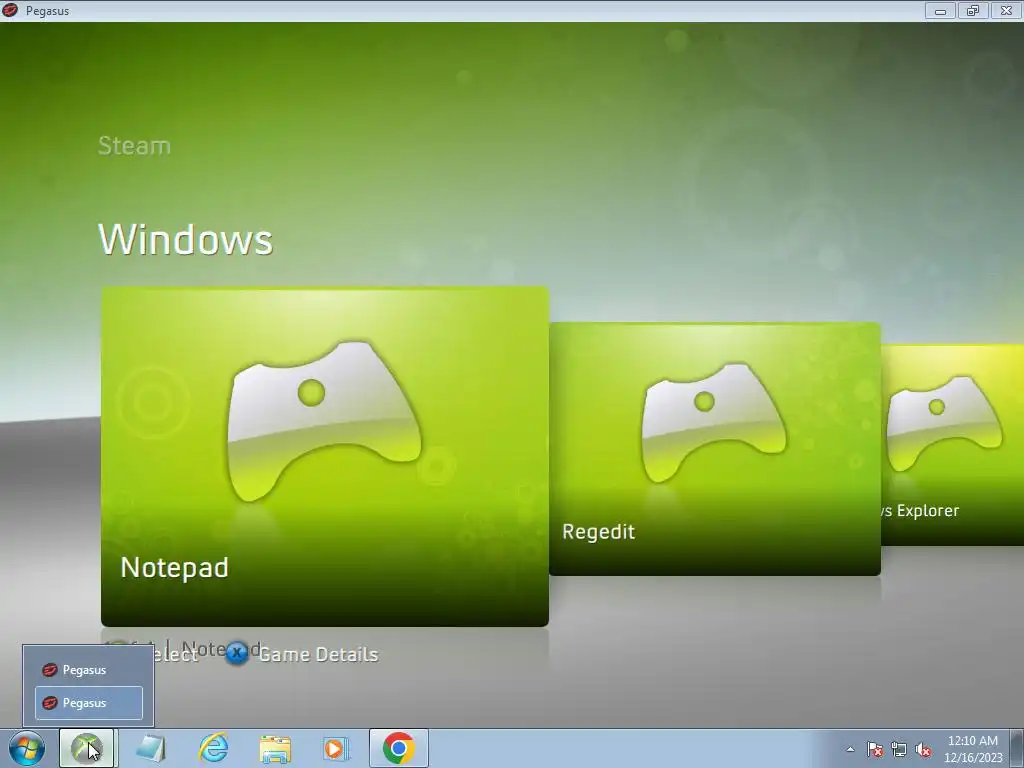
Task: Close the Pegasus window
Action: [1006, 10]
